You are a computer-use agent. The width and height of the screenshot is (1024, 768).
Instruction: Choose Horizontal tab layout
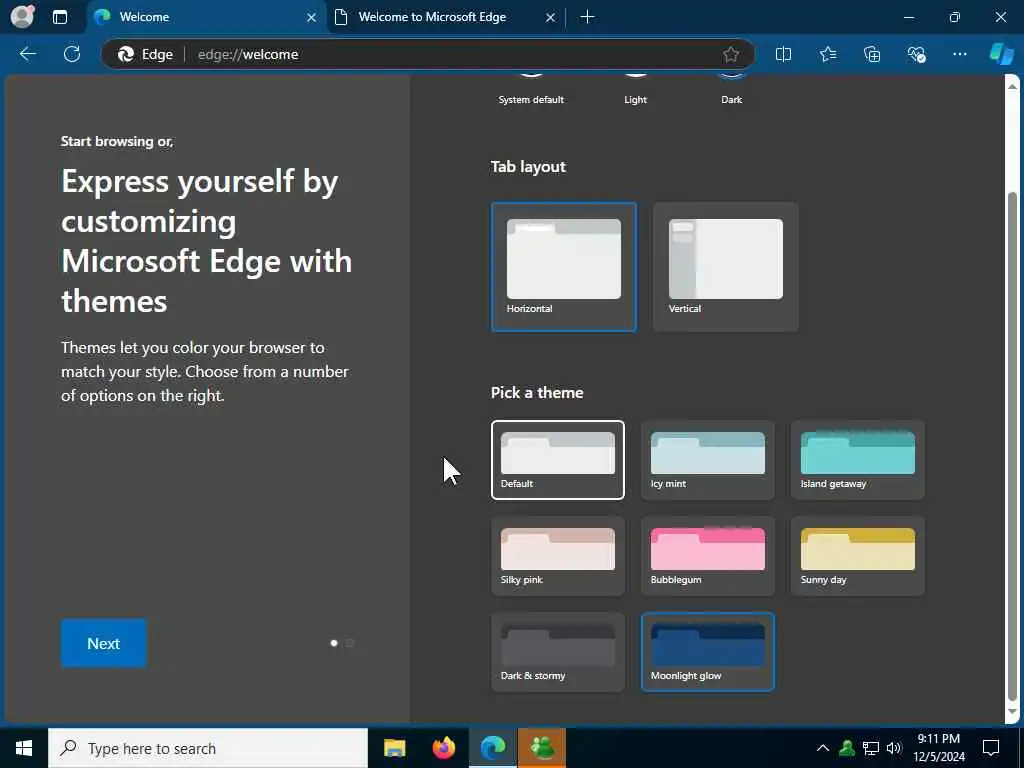point(564,267)
